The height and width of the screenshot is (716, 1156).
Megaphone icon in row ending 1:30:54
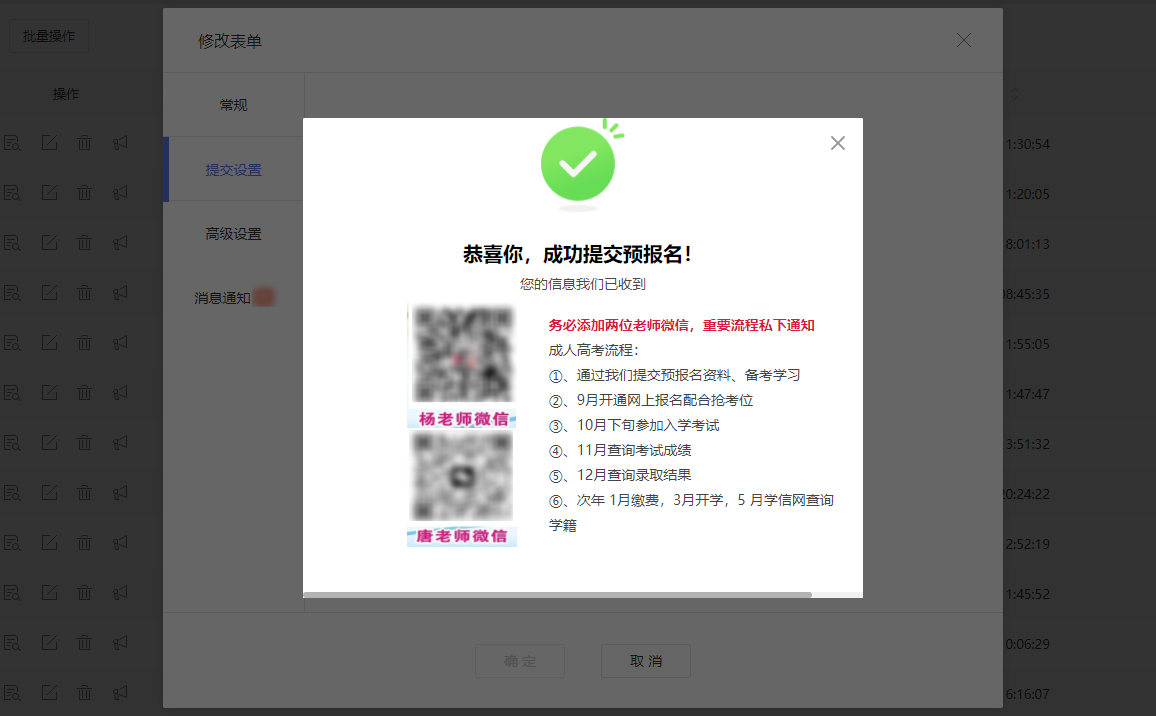(x=120, y=143)
